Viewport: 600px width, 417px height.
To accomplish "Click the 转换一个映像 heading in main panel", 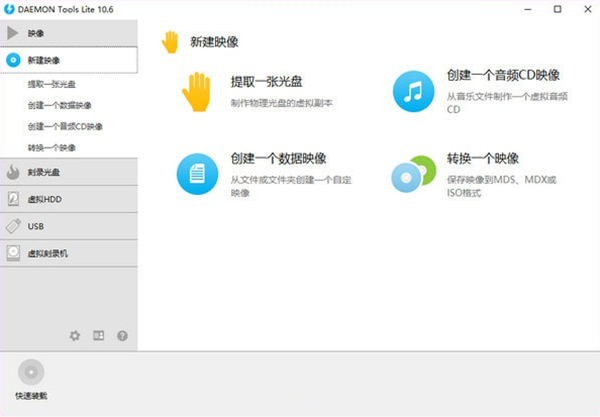I will point(483,158).
